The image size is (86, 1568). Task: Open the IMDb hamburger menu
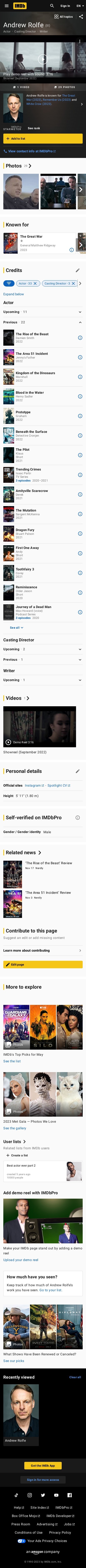point(5,5)
